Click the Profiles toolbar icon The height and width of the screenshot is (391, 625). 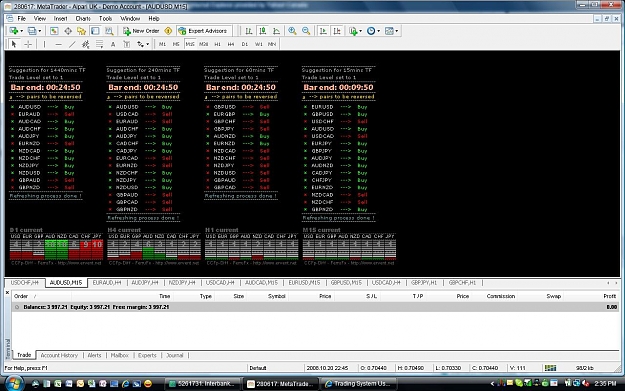pos(32,31)
